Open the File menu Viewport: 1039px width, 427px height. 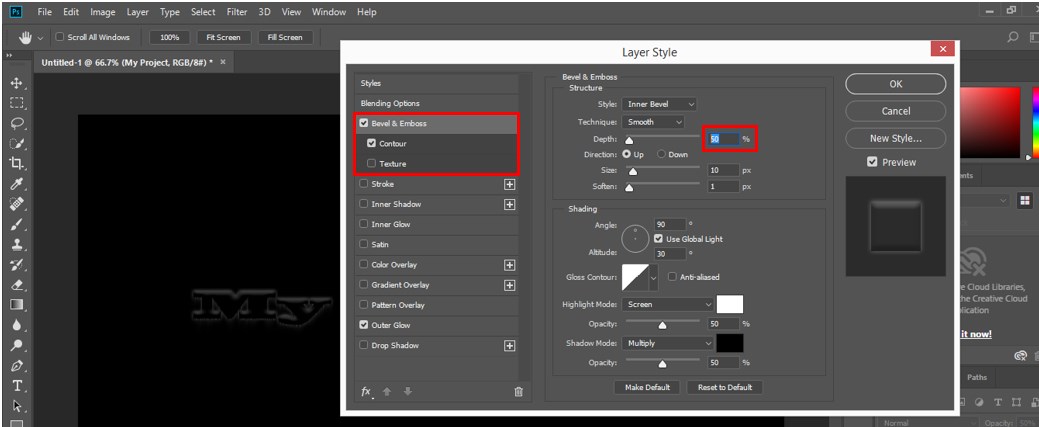click(45, 12)
